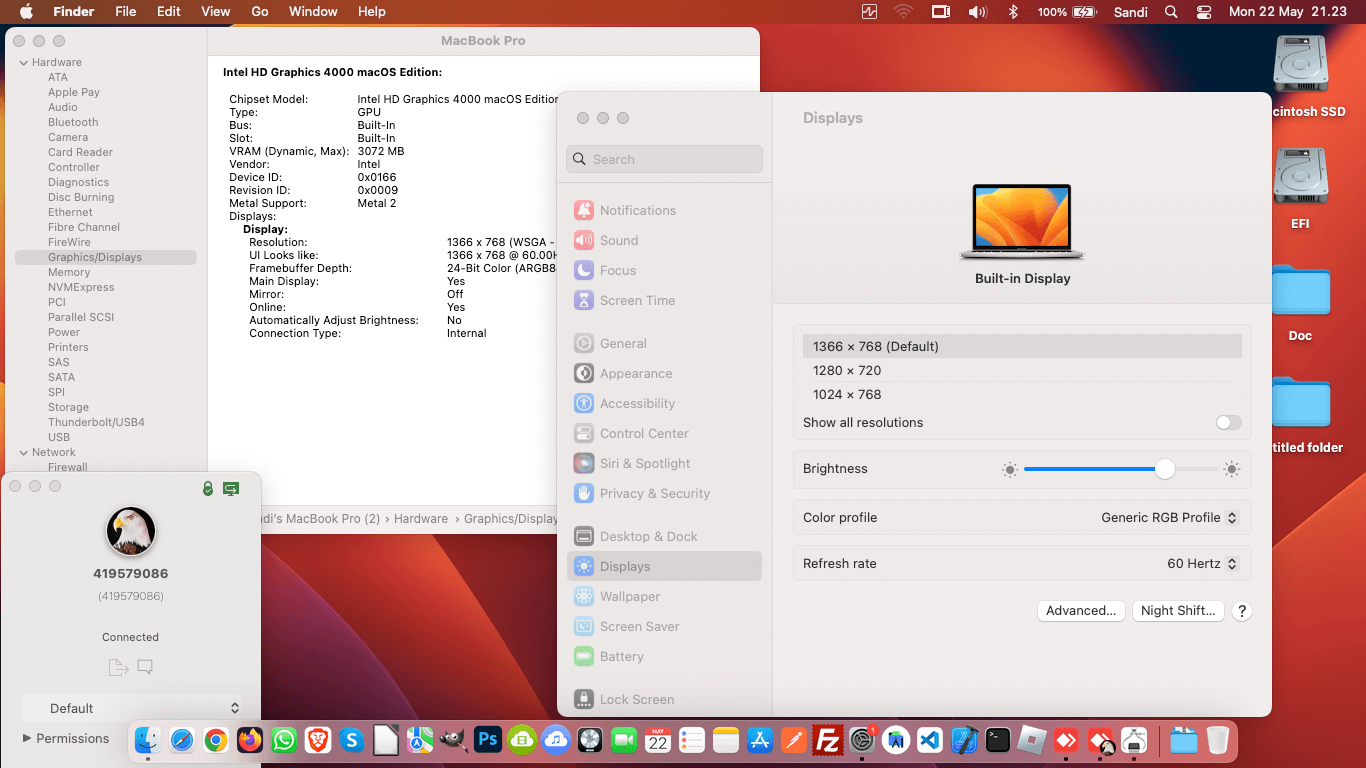Viewport: 1366px width, 768px height.
Task: Launch FileZilla from the dock
Action: [827, 740]
